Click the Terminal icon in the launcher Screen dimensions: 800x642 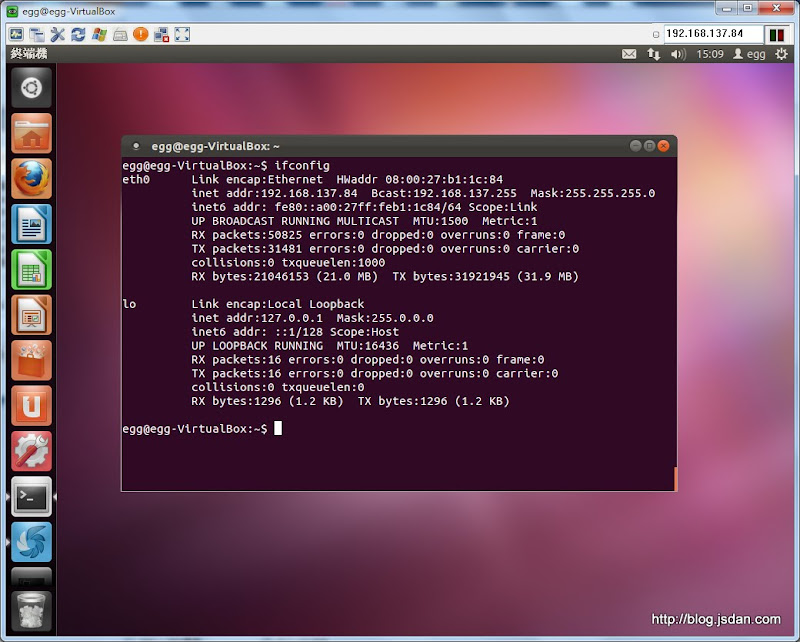pos(31,497)
